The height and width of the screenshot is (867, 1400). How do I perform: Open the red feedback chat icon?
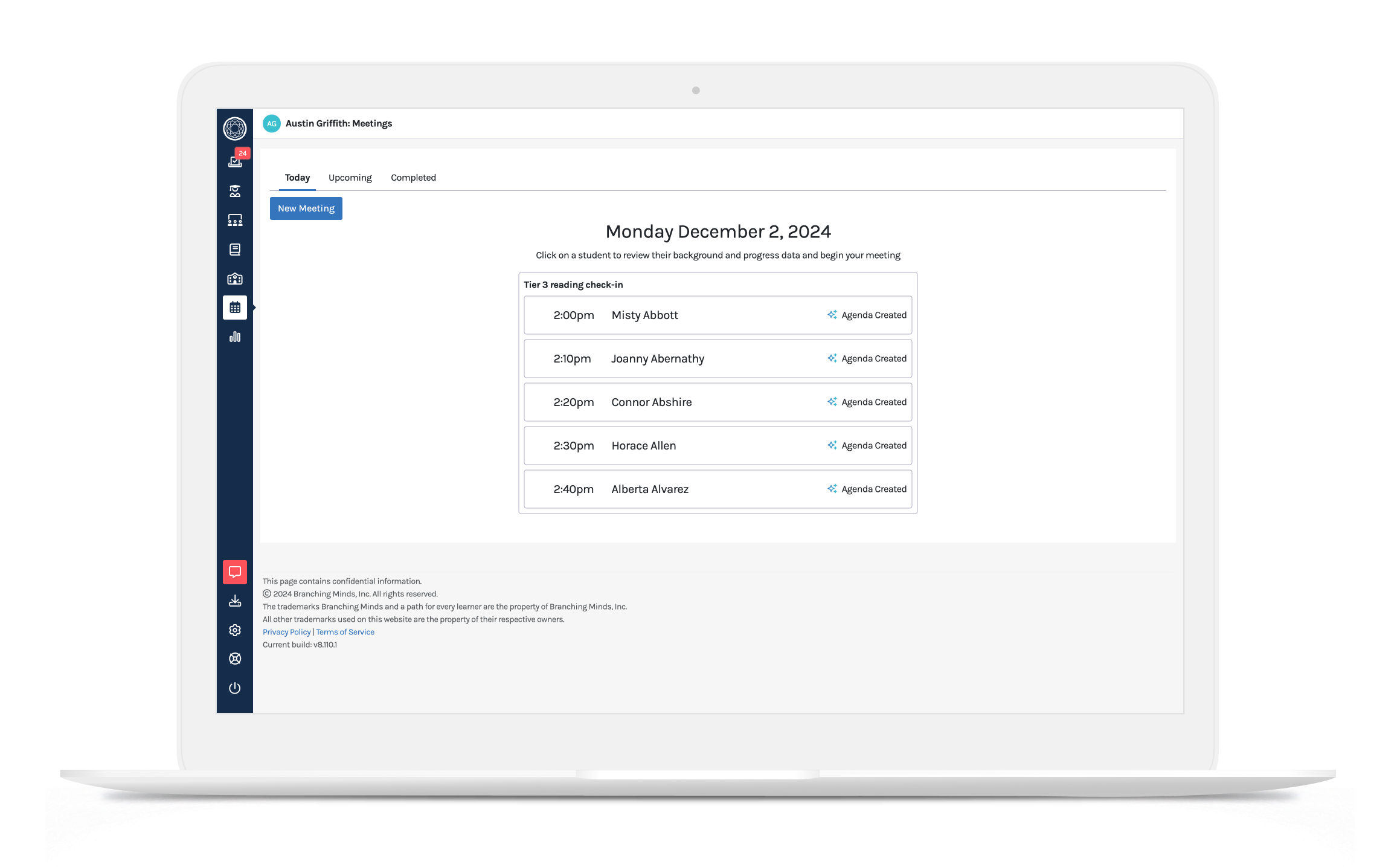235,572
